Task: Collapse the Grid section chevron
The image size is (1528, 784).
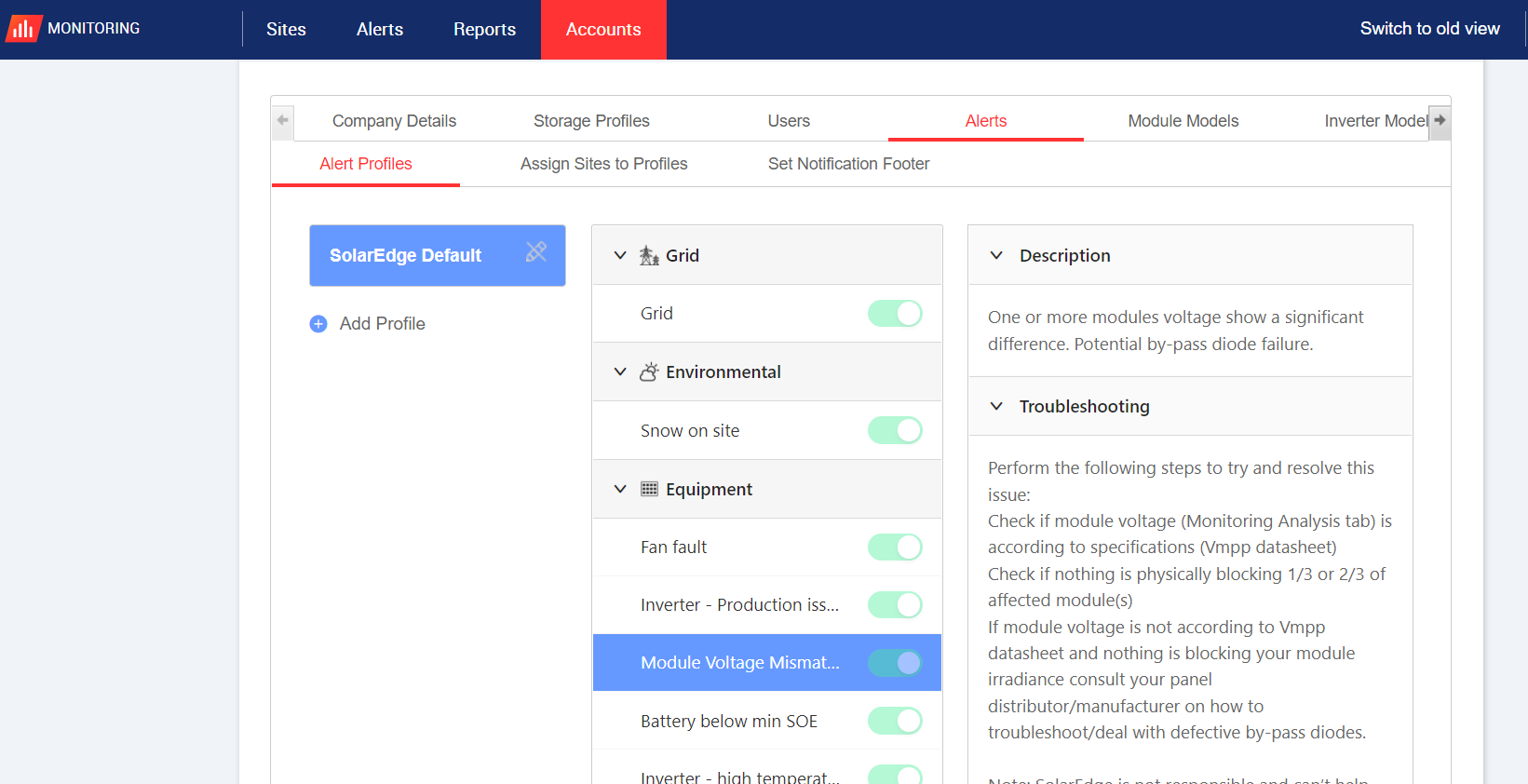Action: [620, 255]
